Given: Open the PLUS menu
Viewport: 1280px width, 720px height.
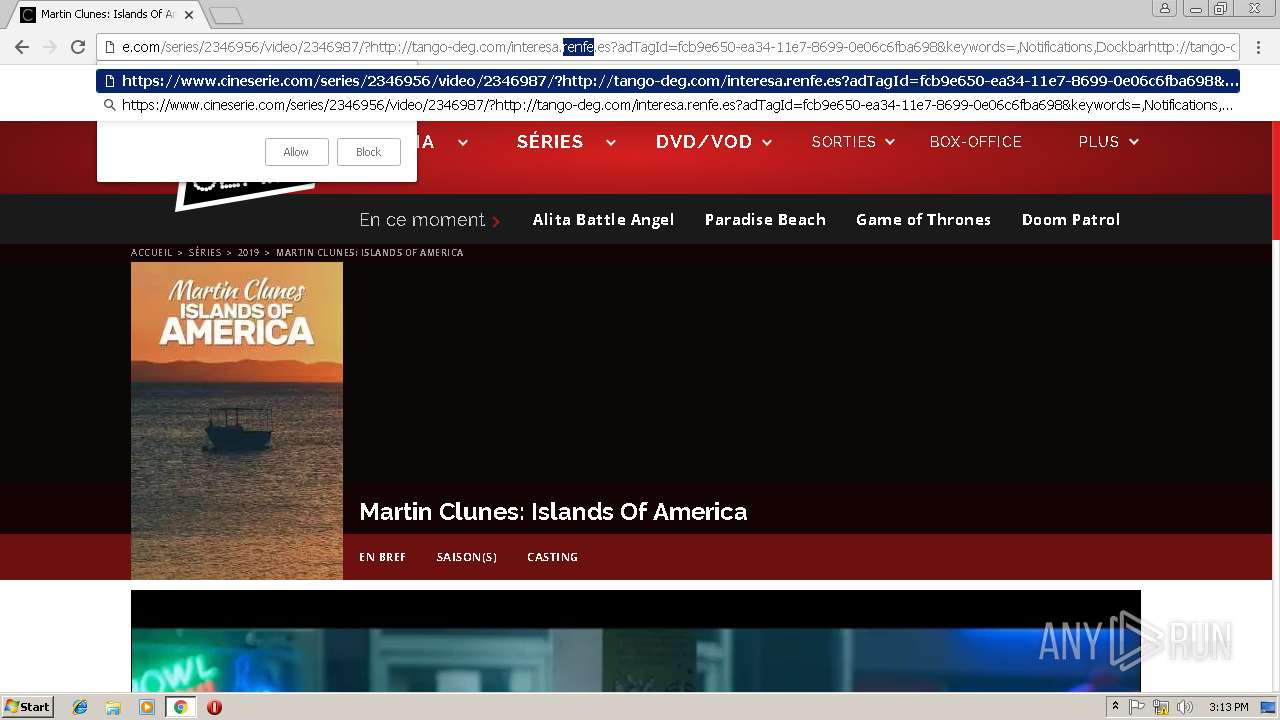Looking at the screenshot, I should 1098,142.
